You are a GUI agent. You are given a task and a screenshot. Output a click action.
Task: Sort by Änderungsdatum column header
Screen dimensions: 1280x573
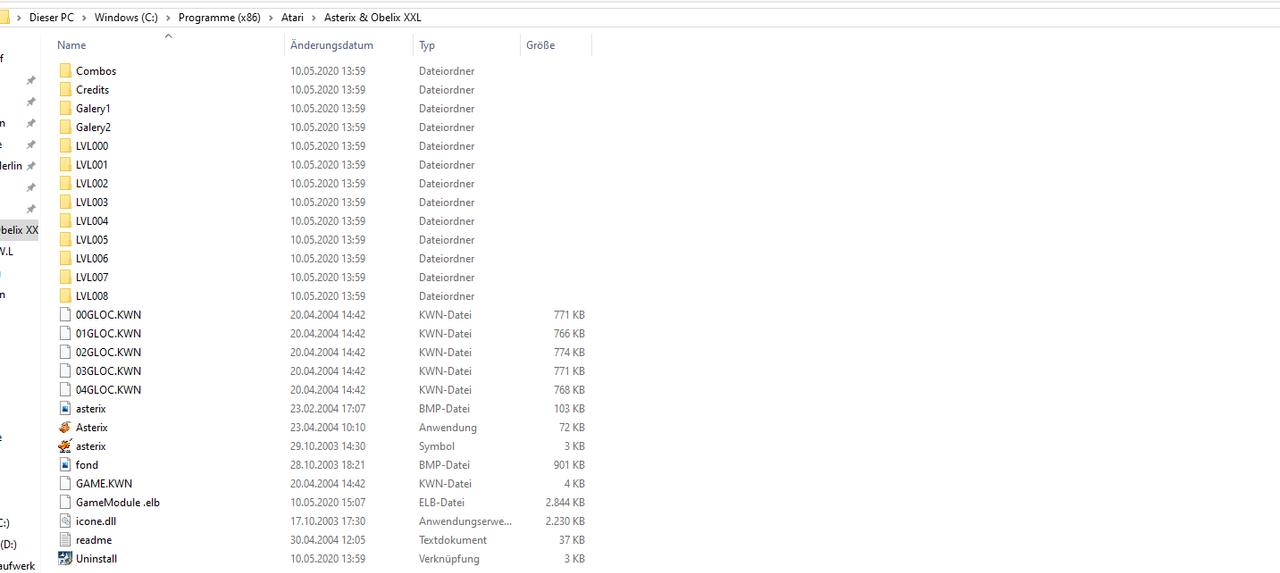pyautogui.click(x=331, y=45)
